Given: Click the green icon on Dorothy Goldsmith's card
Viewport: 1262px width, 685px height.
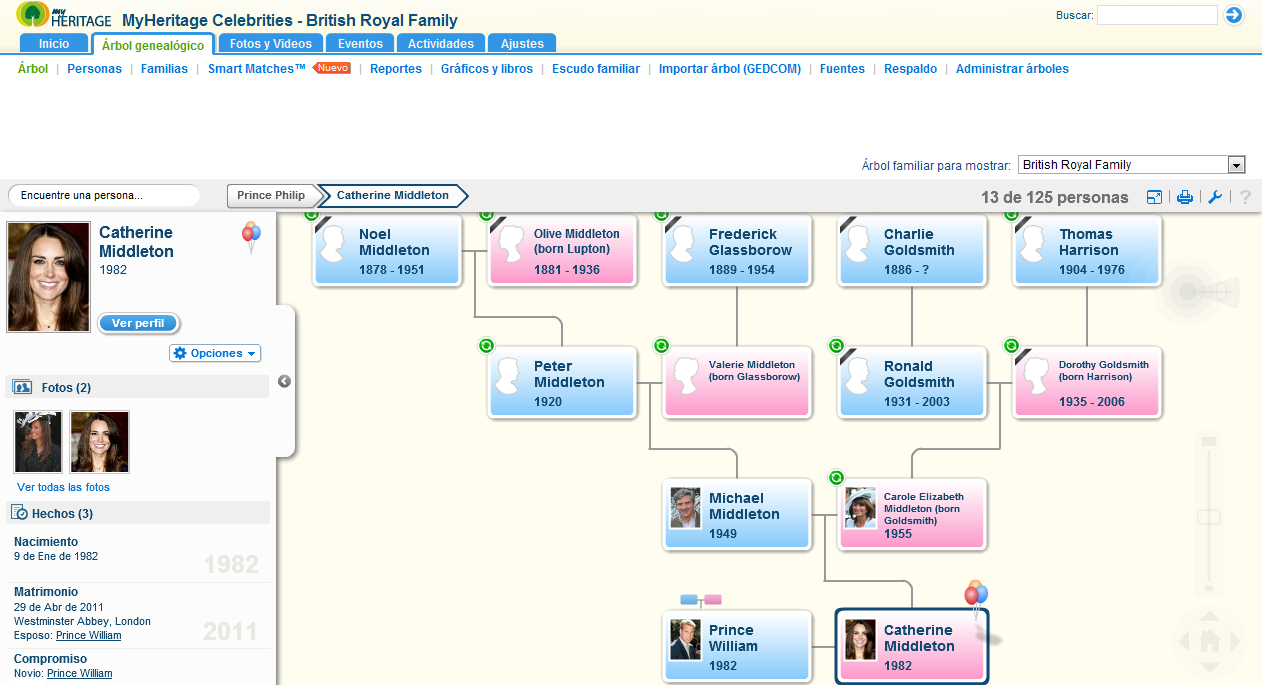Looking at the screenshot, I should coord(1012,346).
